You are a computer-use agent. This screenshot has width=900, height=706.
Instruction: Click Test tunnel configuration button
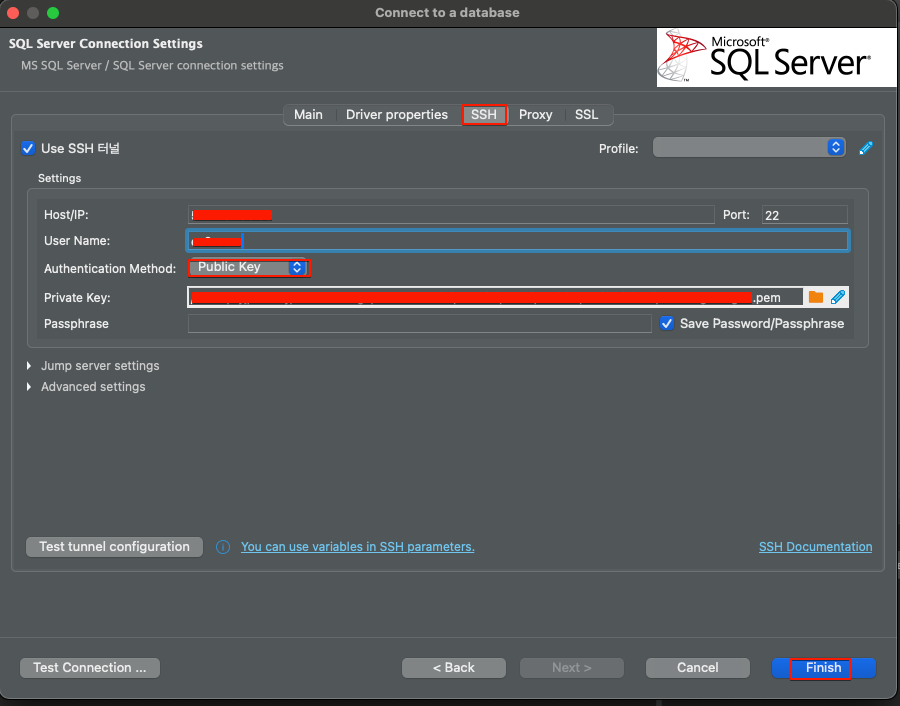point(114,547)
